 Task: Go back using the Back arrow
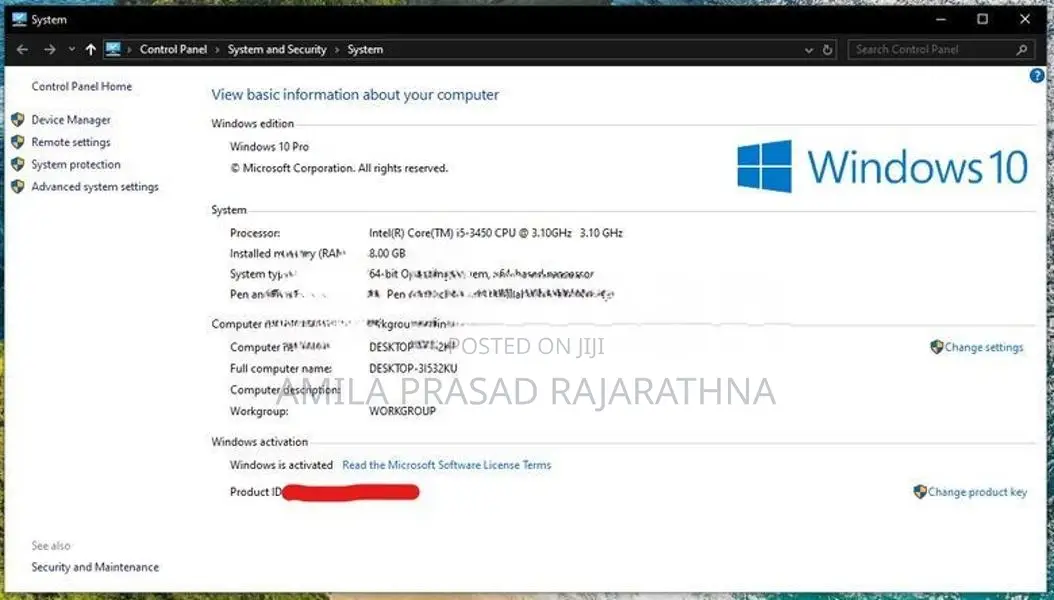coord(22,50)
